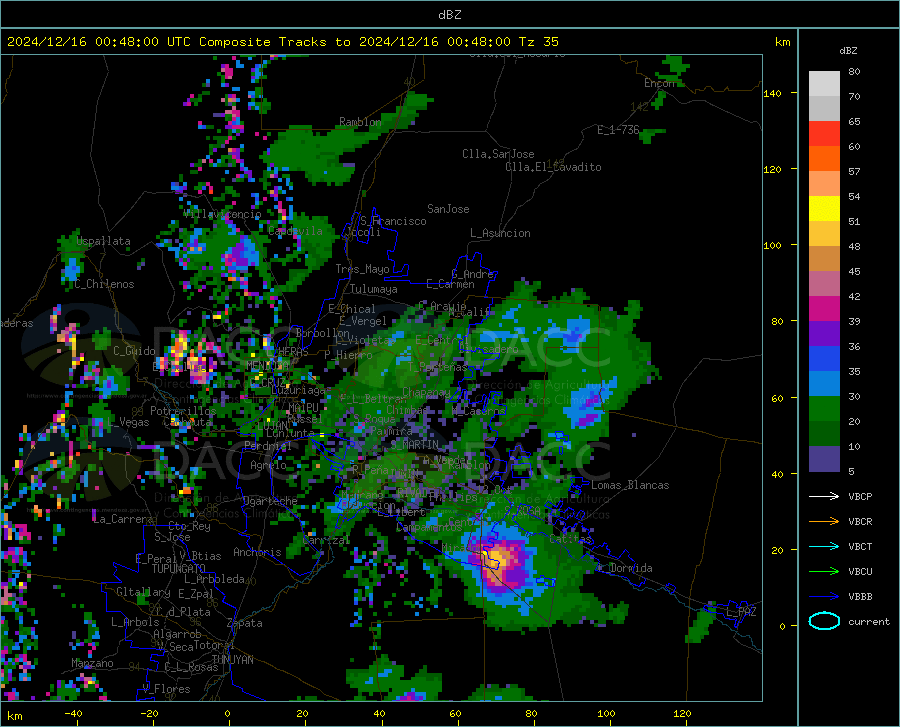Click the '2024/12/16 00:48:00 UTC Composite Tracks' header
The width and height of the screenshot is (900, 727).
(x=166, y=42)
